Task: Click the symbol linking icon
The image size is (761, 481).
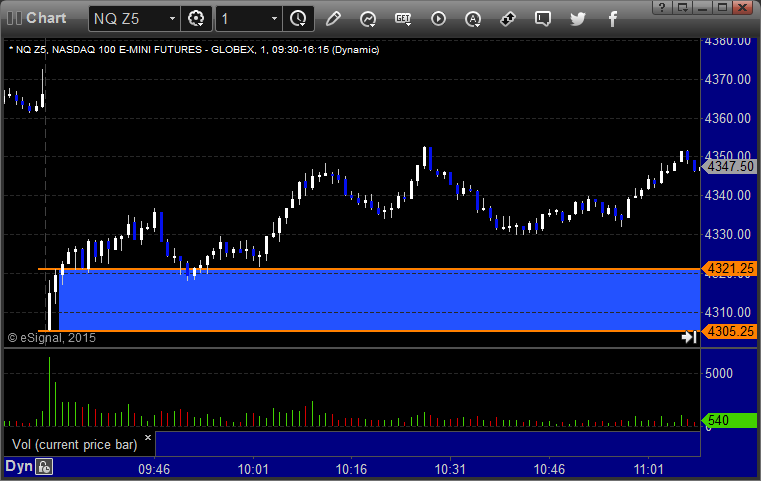Action: (x=508, y=19)
